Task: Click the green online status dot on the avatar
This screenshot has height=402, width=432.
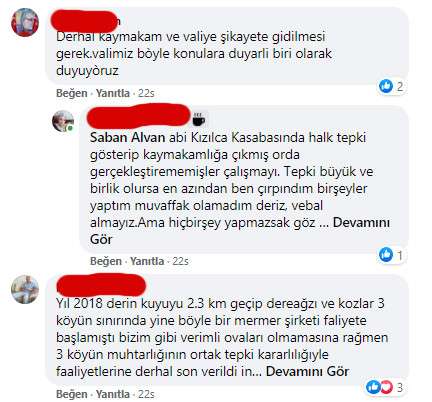Action: (70, 128)
